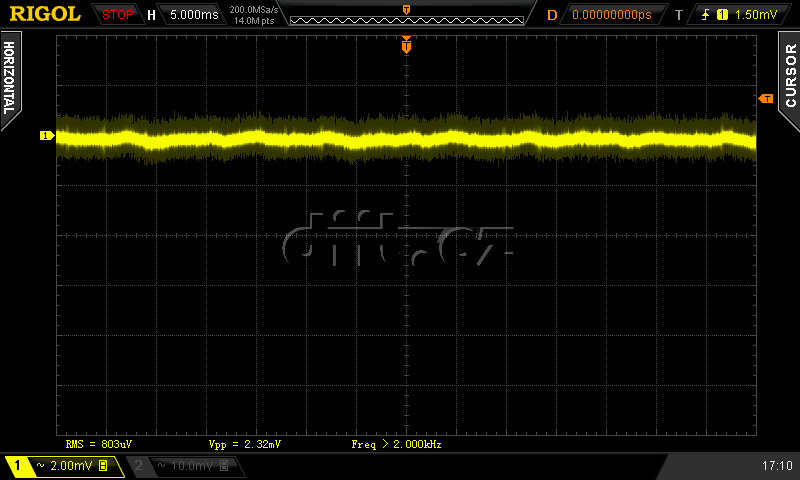Viewport: 800px width, 480px height.
Task: Click the orange trigger level marker on right edge
Action: coord(766,98)
